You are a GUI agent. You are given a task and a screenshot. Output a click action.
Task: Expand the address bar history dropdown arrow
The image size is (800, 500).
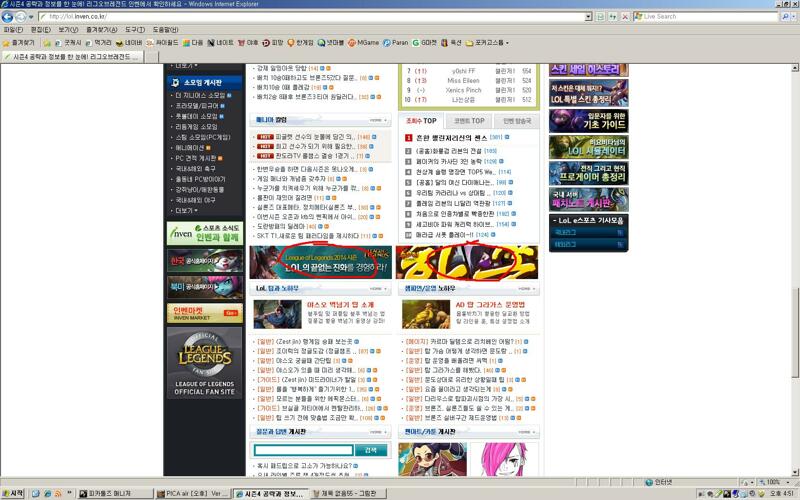589,17
